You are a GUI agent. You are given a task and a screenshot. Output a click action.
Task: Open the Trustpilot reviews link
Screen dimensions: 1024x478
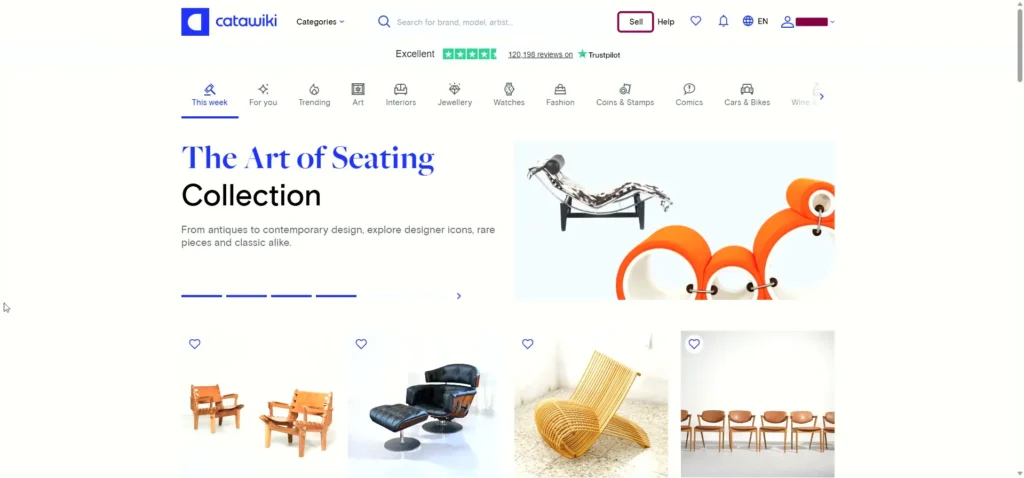pyautogui.click(x=540, y=55)
